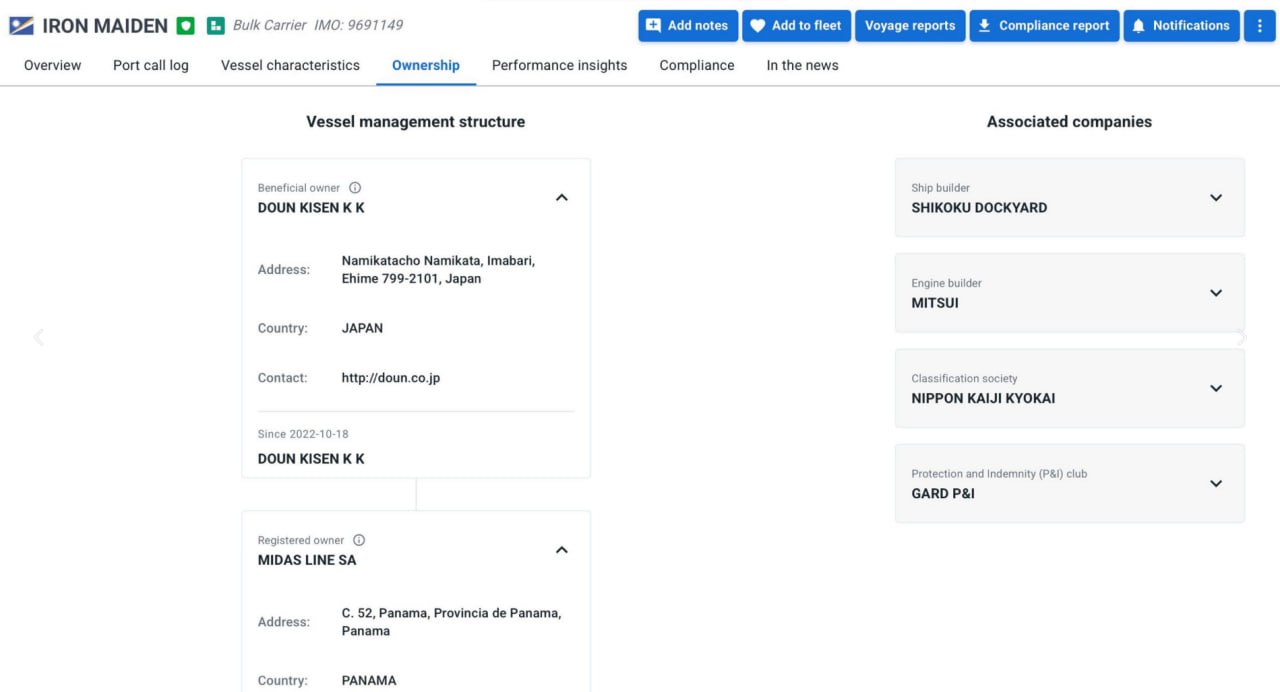Collapse the MIDAS LINE SA registered owner card
The image size is (1280, 692).
562,550
